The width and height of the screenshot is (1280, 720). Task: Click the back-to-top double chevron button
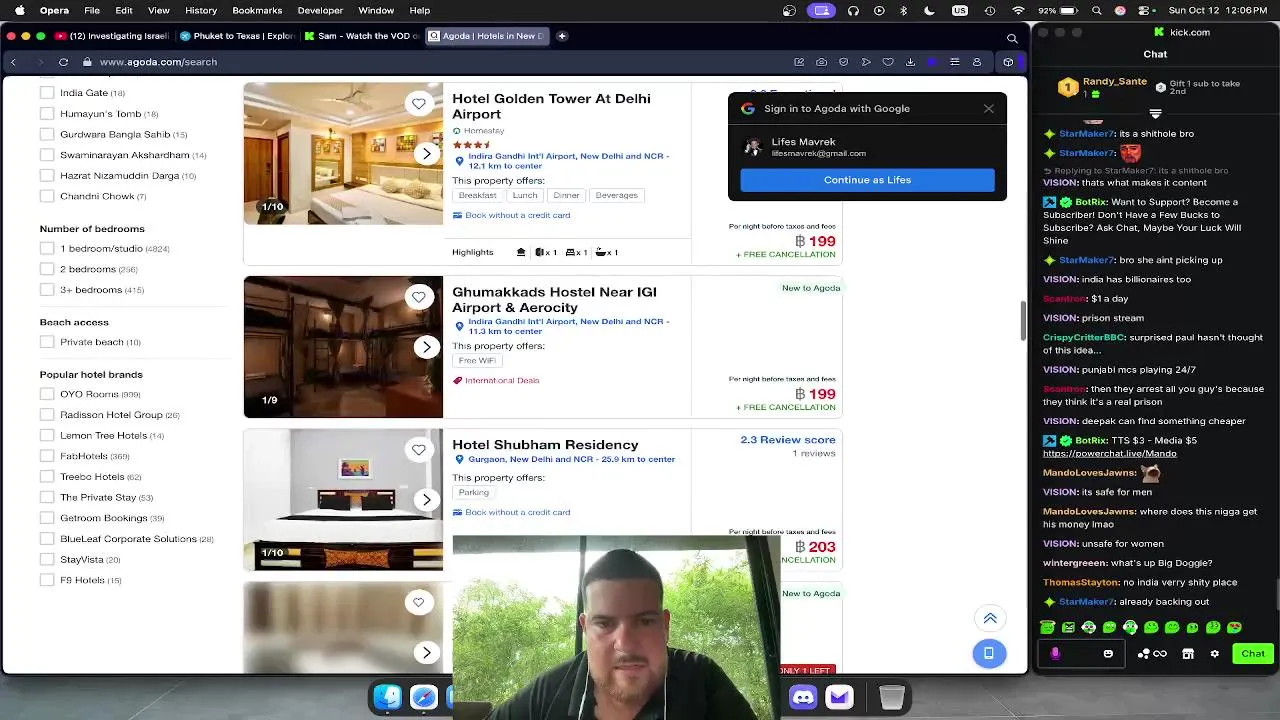point(989,618)
